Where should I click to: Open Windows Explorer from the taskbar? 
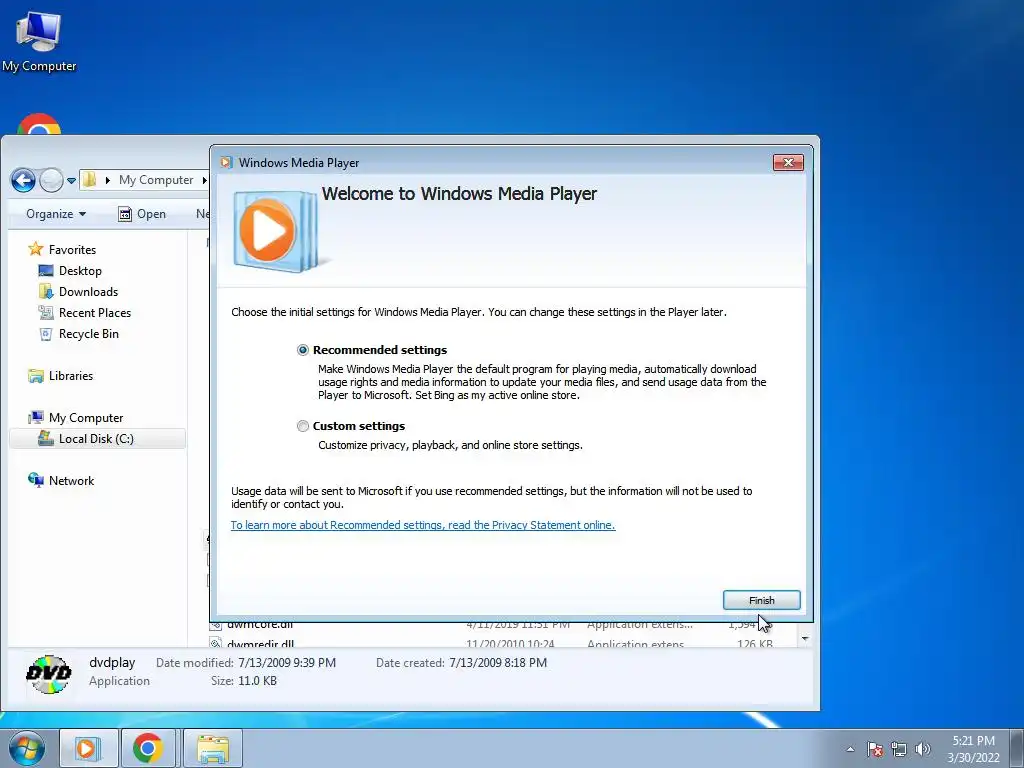tap(213, 748)
